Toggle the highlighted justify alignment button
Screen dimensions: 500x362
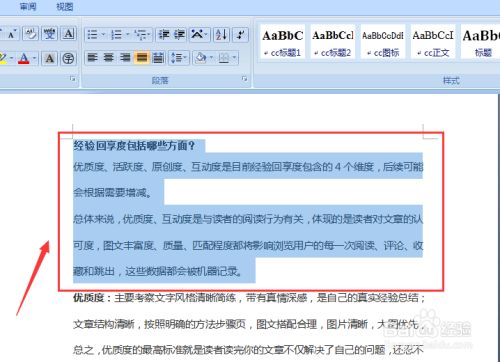click(142, 58)
